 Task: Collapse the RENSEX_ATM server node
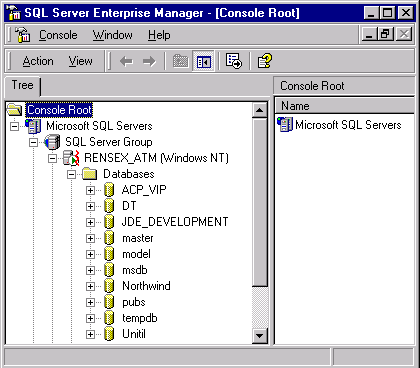coord(52,158)
